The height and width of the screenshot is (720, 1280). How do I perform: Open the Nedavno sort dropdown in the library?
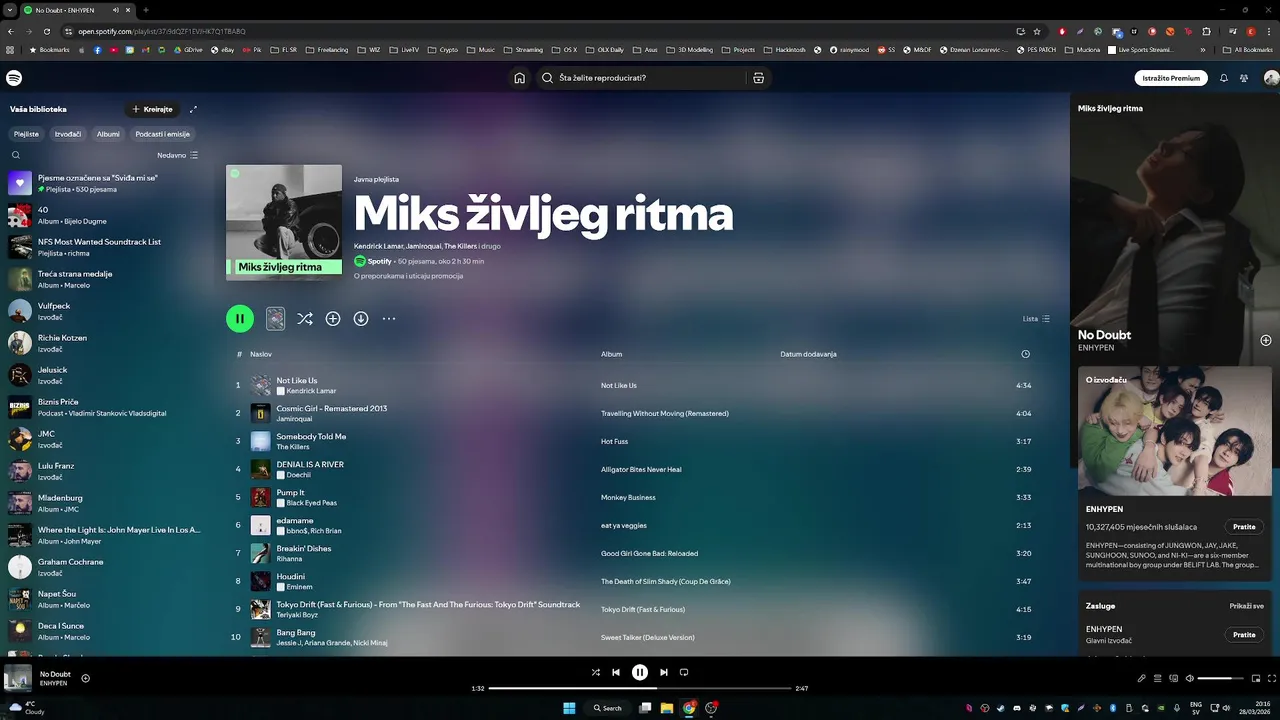(178, 155)
